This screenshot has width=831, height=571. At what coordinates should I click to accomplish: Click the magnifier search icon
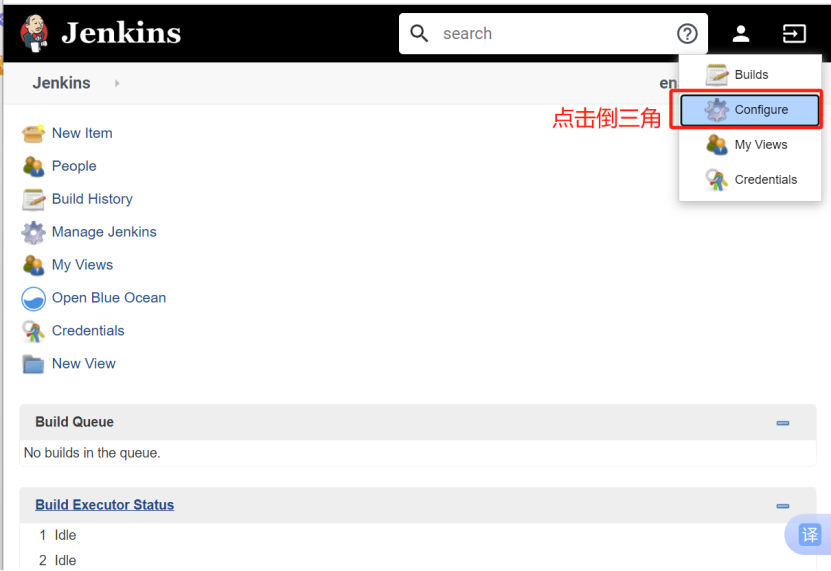pyautogui.click(x=419, y=33)
